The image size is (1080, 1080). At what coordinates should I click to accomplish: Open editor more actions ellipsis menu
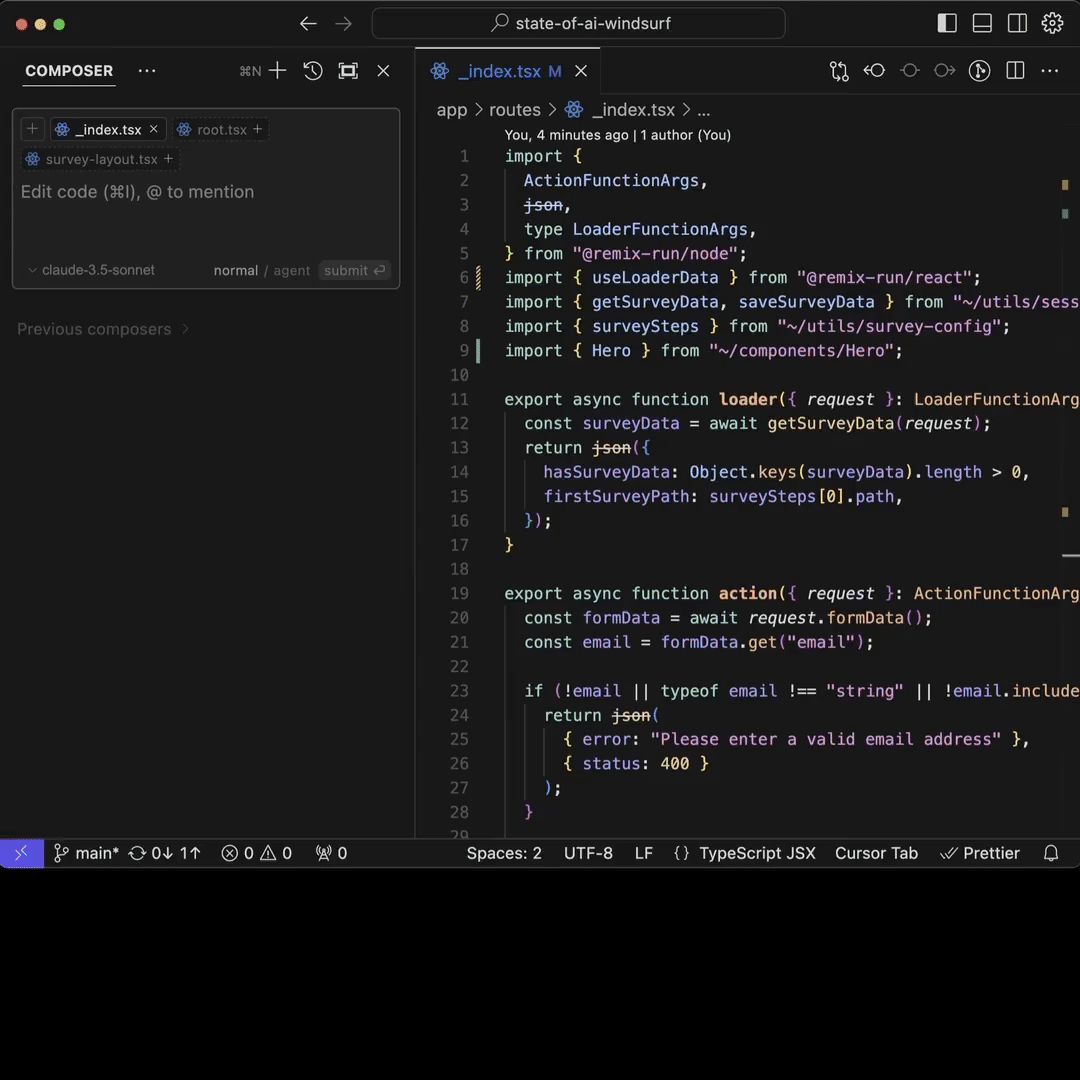[1049, 71]
